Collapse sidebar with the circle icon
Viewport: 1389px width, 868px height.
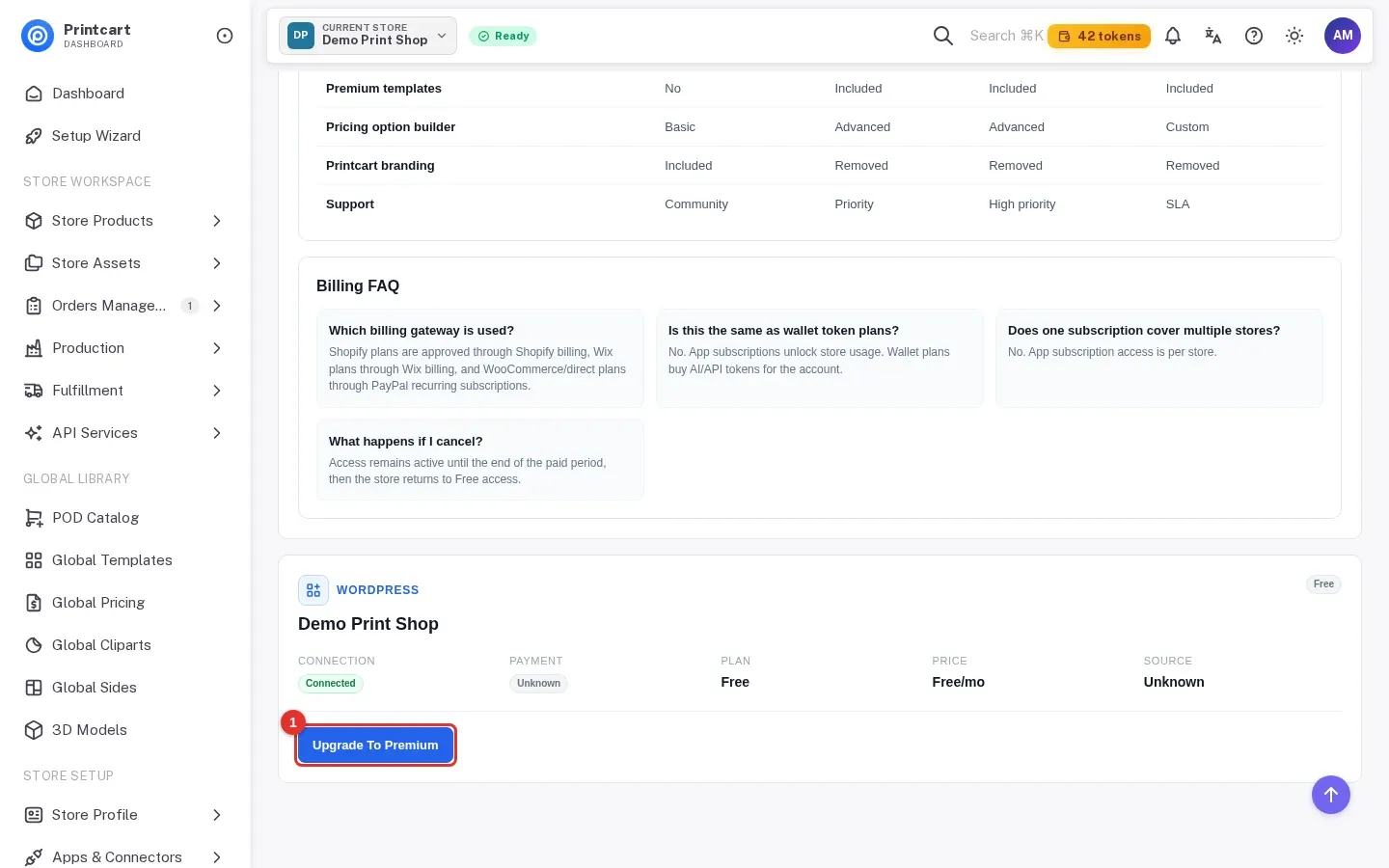click(x=225, y=36)
